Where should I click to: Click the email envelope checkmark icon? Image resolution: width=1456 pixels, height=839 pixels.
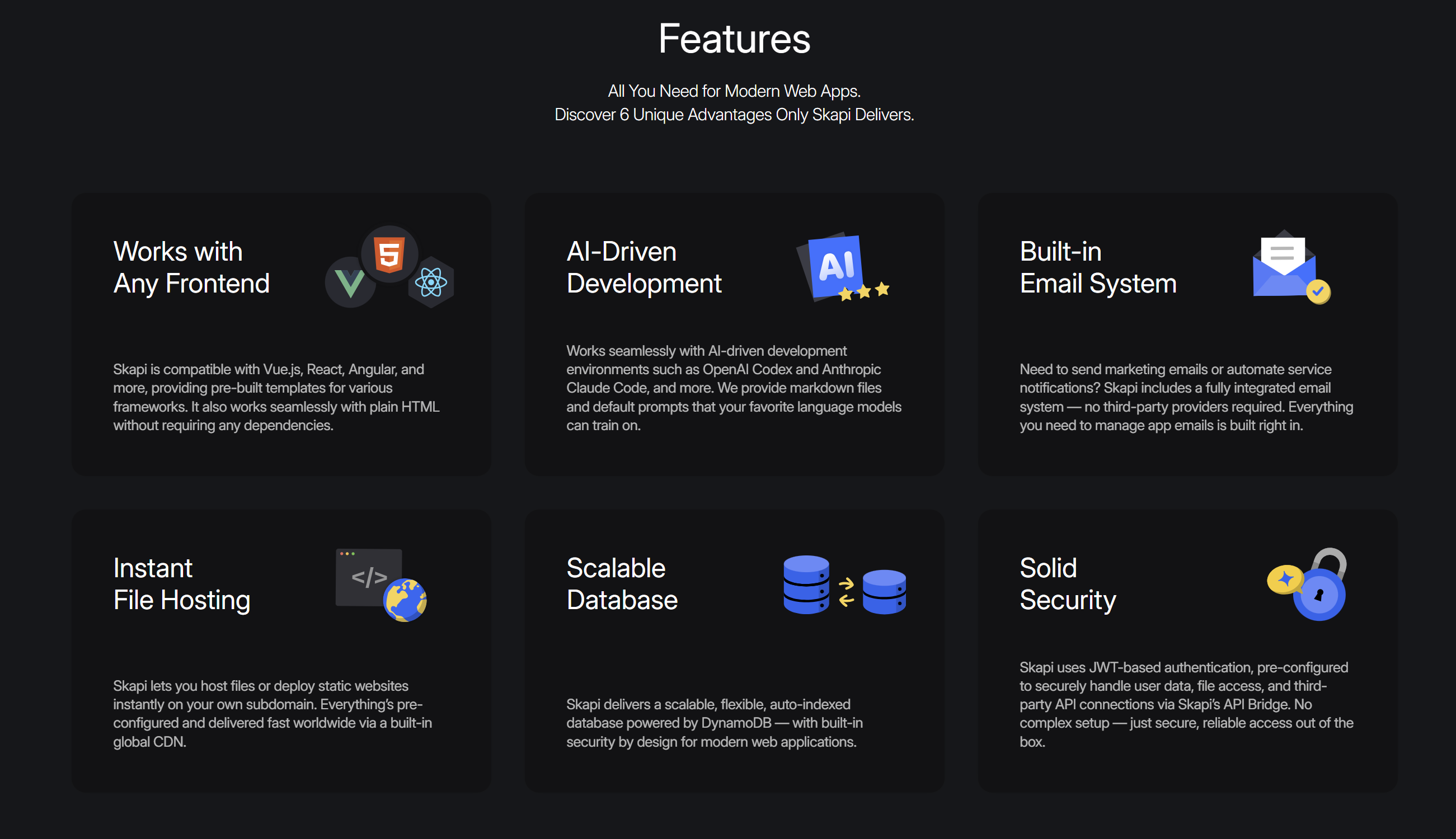coord(1289,268)
